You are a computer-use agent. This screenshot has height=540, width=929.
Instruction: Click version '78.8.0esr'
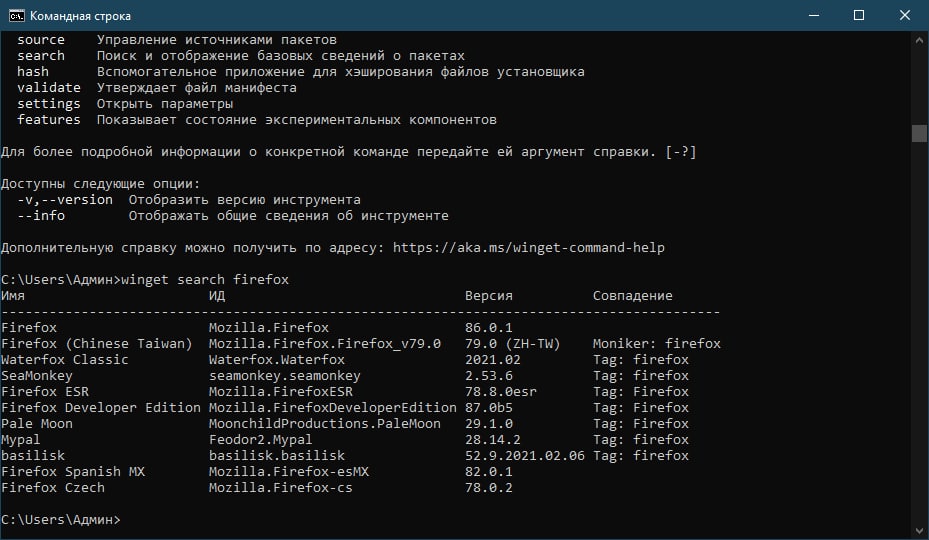(501, 392)
